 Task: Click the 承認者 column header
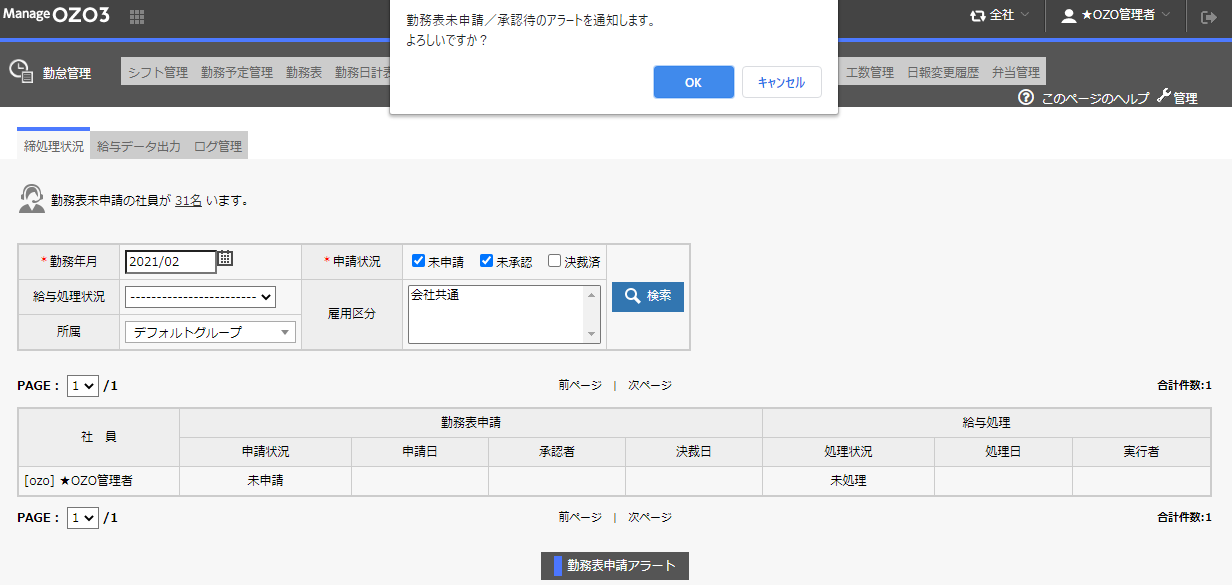[x=557, y=452]
